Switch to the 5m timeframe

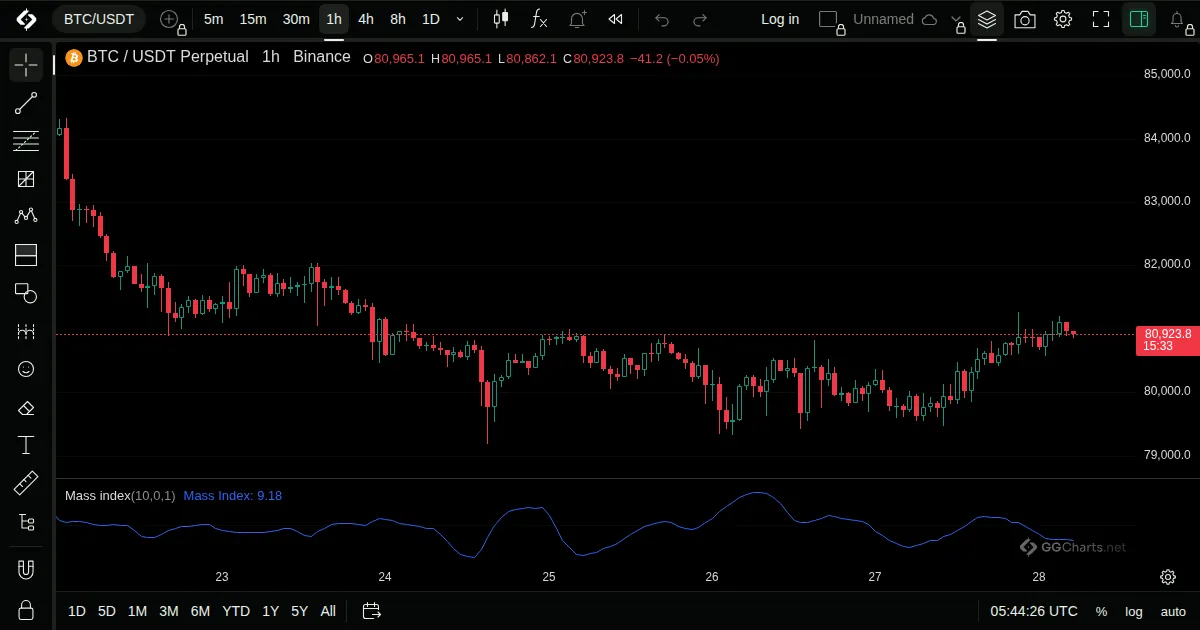tap(213, 19)
